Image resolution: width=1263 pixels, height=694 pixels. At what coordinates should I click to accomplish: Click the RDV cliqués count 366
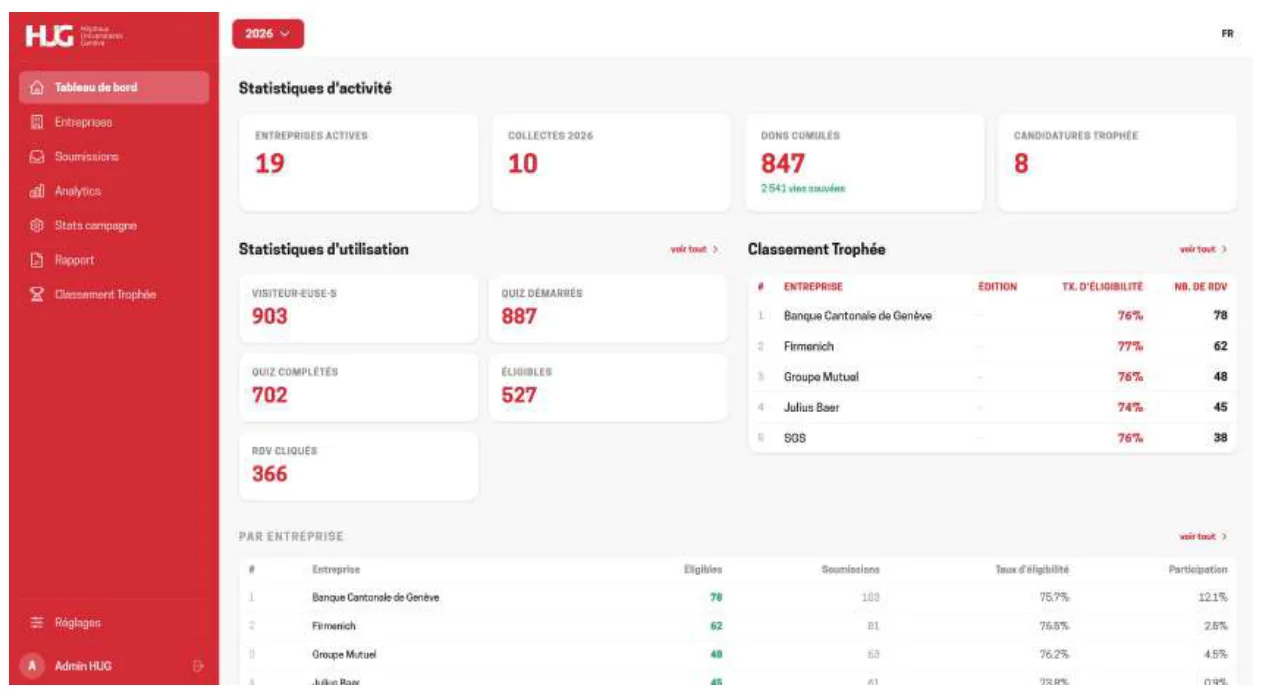270,474
